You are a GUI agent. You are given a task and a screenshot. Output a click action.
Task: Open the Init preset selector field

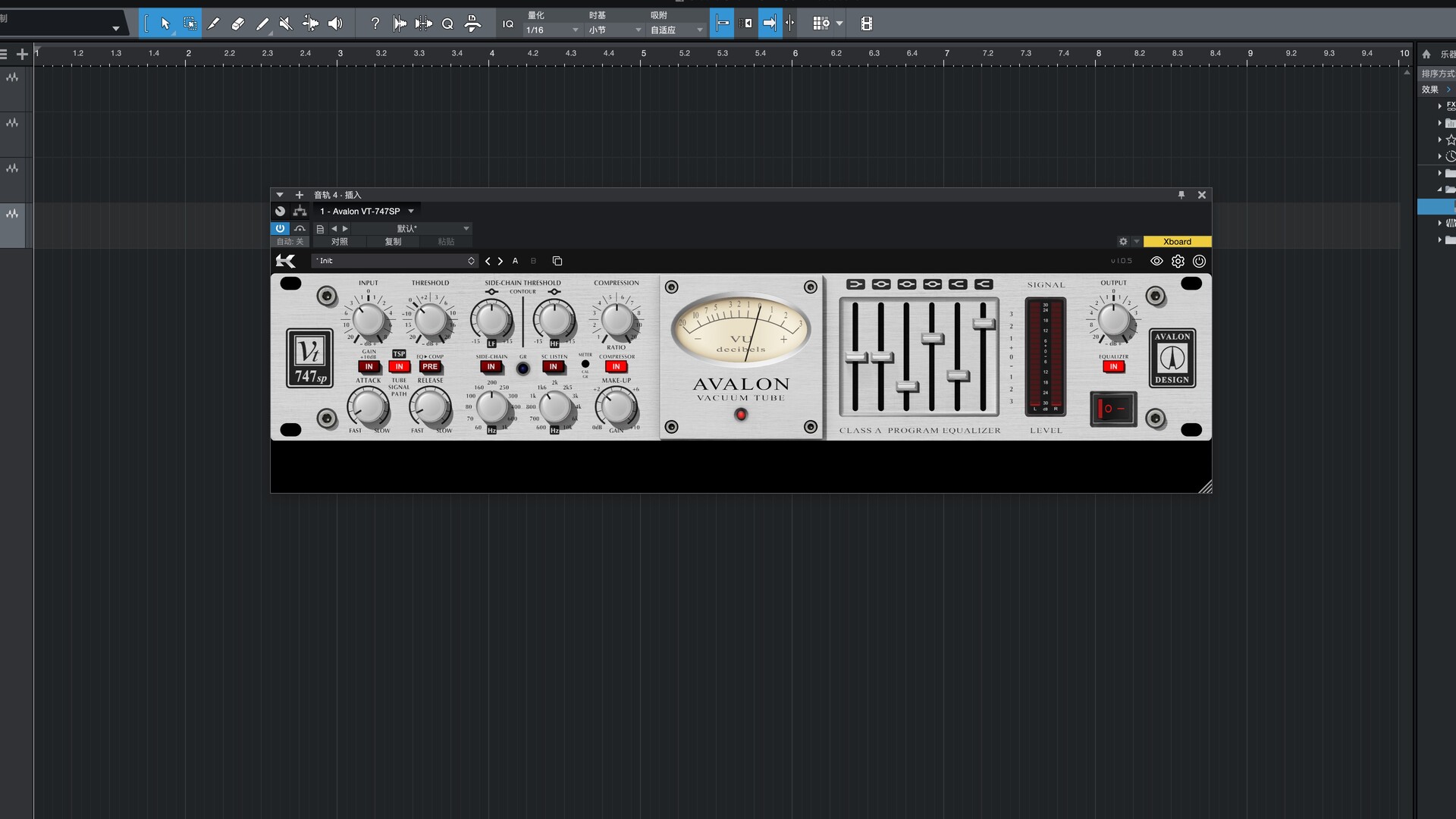click(x=394, y=261)
